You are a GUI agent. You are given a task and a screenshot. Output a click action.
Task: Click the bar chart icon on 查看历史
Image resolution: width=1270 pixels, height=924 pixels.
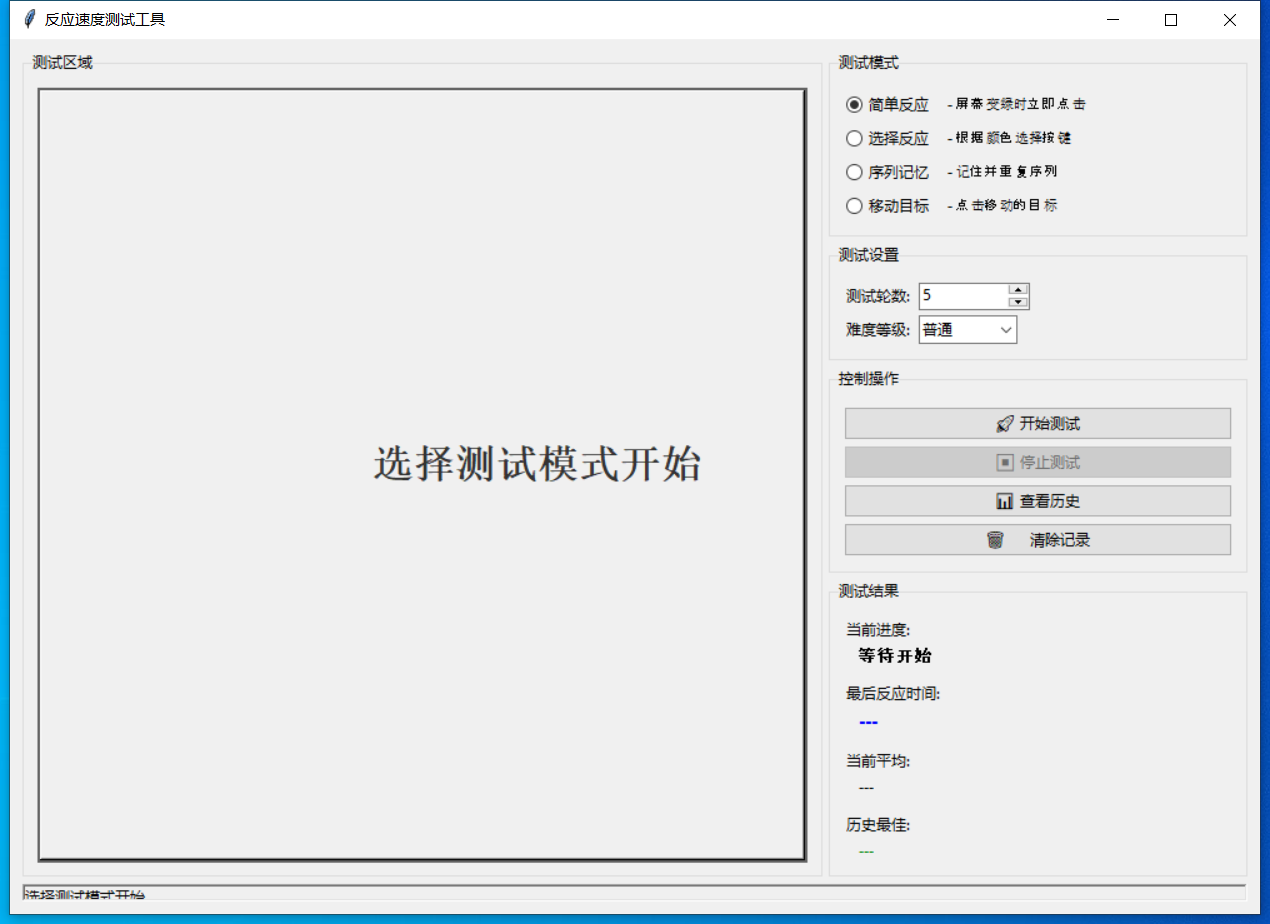(1005, 502)
